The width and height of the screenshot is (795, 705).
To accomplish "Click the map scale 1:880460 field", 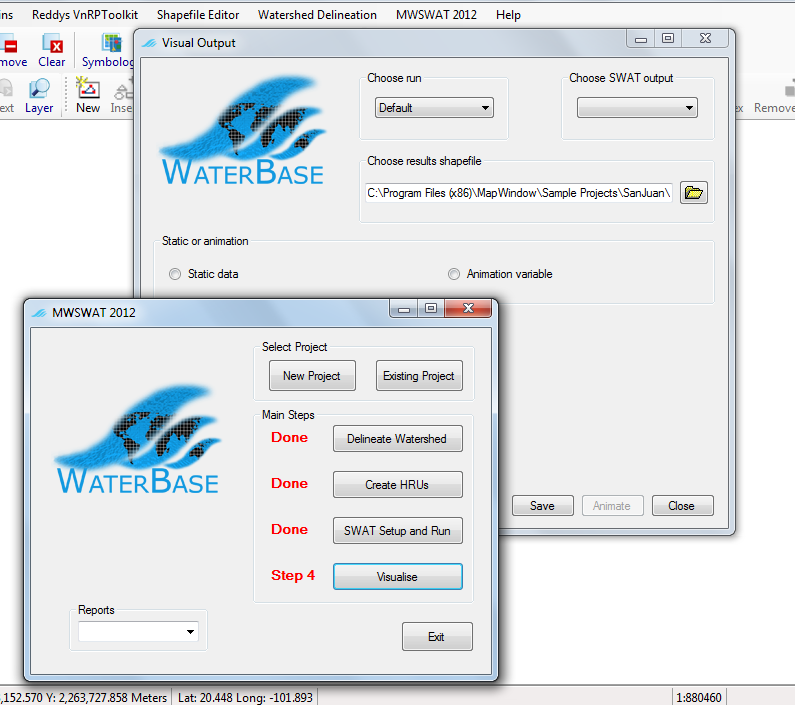I will coord(699,697).
